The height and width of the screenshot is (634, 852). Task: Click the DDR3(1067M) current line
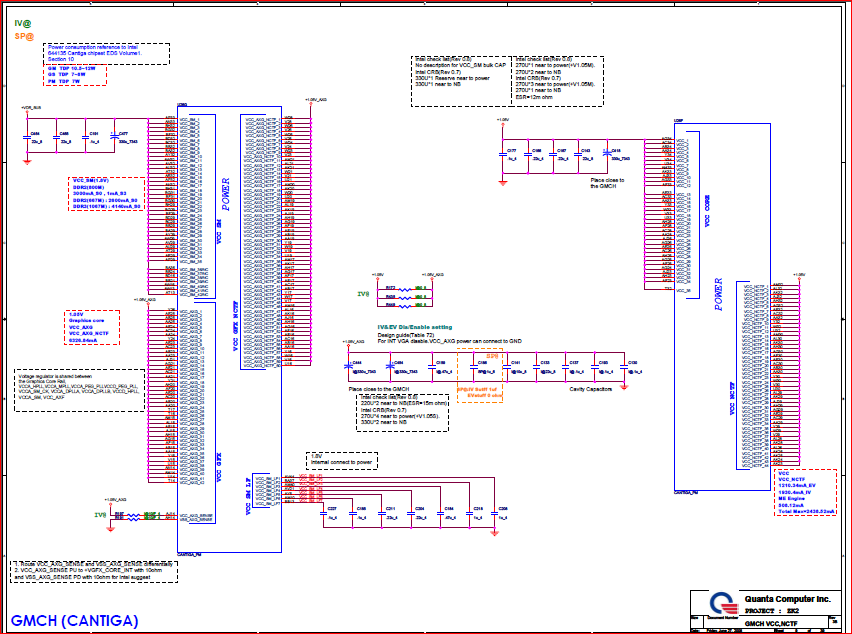coord(107,206)
